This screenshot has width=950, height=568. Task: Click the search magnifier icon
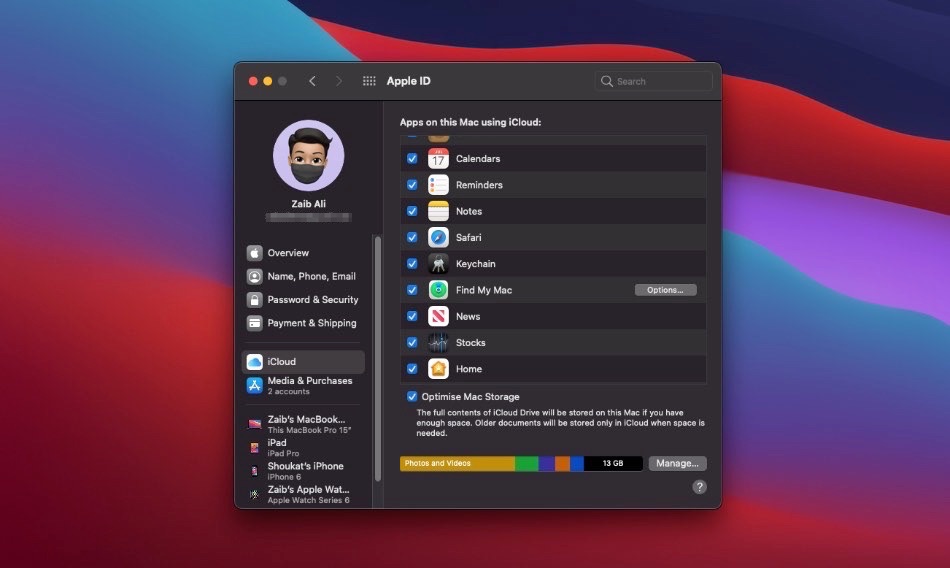pos(606,81)
